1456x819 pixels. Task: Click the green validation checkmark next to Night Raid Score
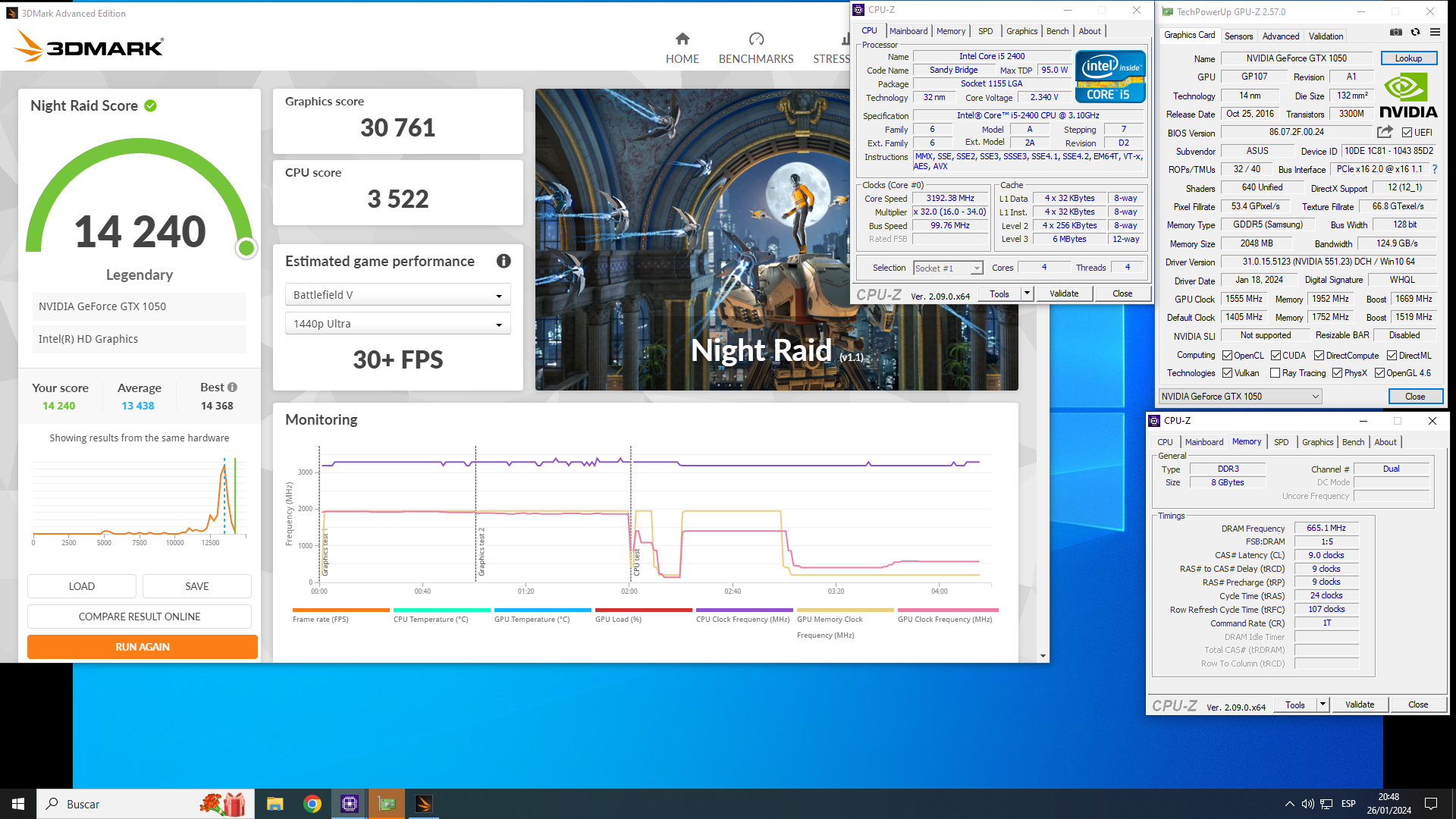click(x=151, y=105)
